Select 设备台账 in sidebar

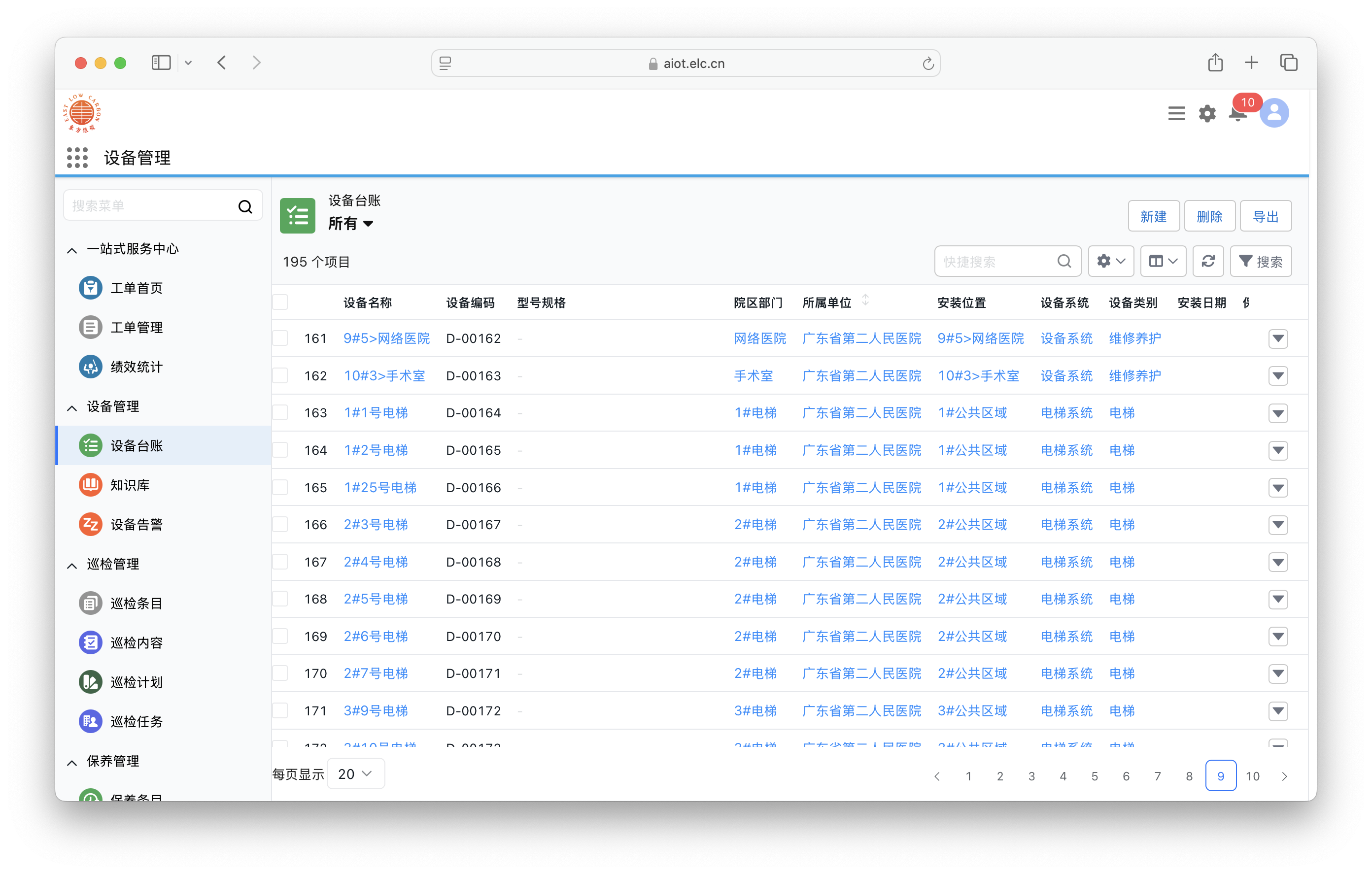(x=163, y=445)
